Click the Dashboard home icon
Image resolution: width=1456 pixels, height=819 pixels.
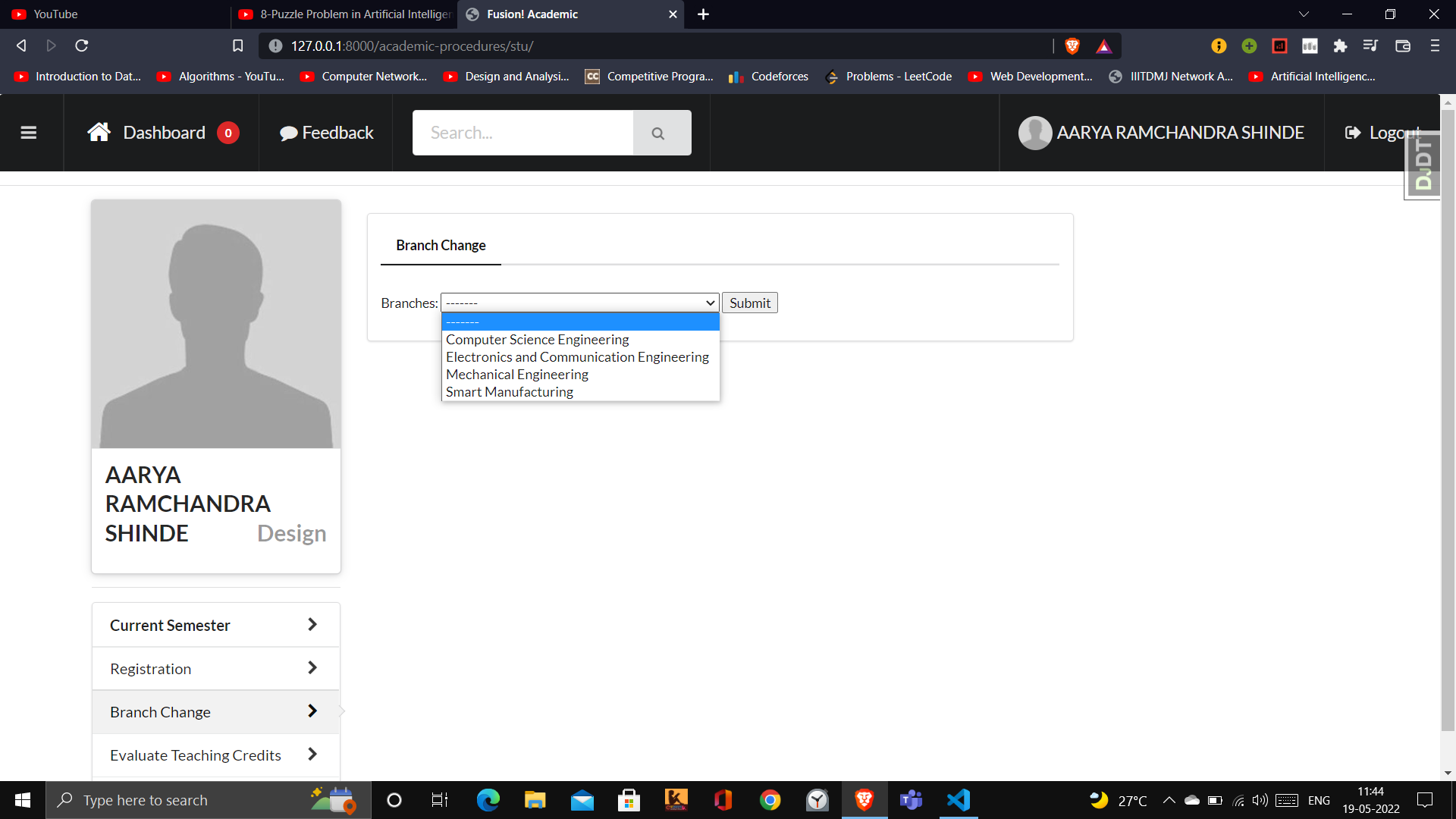click(99, 130)
